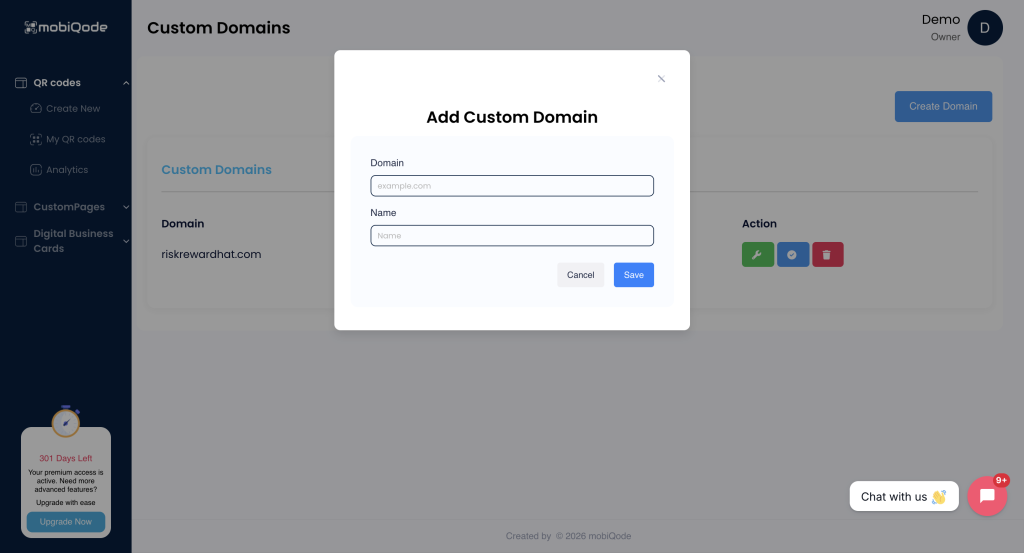Screen dimensions: 1024x553
Task: Expand the Digital Business Cards chevron
Action: 126,241
